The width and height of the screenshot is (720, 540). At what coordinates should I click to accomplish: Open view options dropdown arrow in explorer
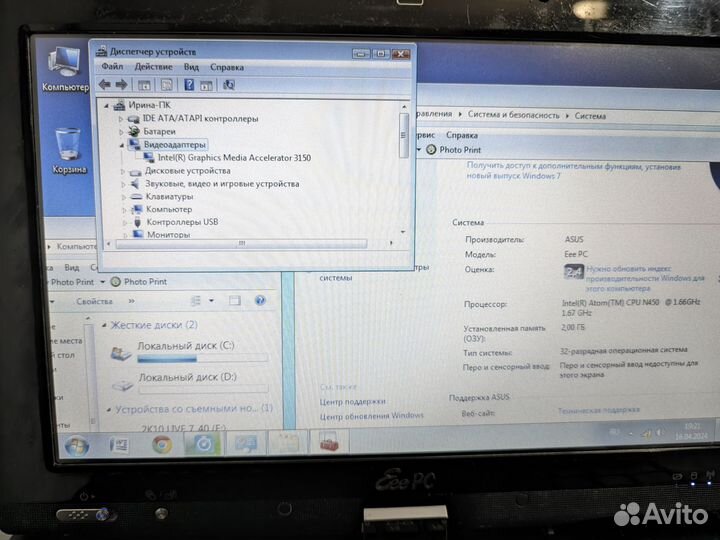(211, 301)
